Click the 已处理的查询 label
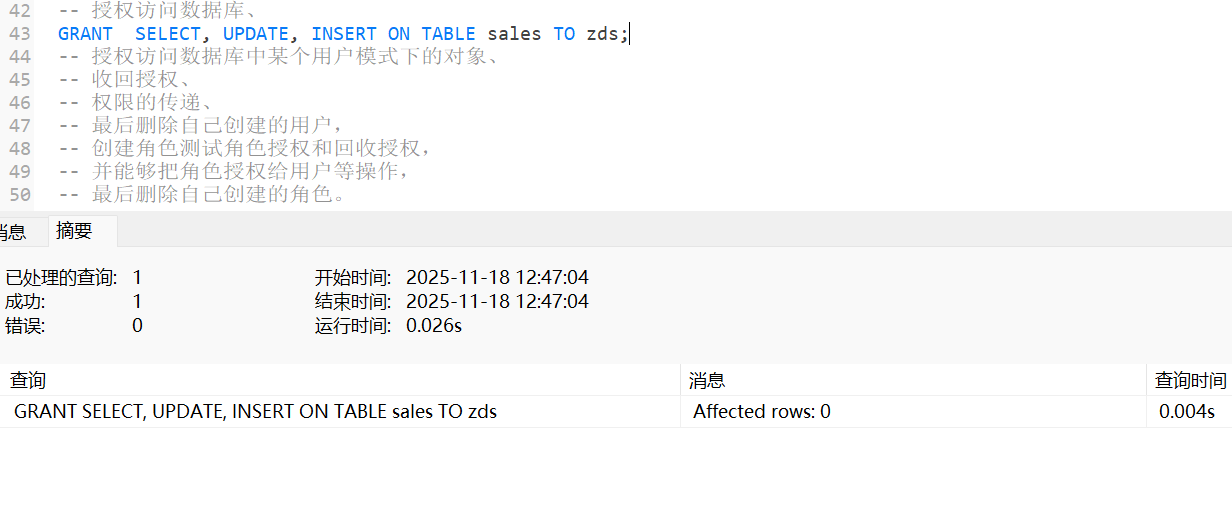 coord(61,277)
